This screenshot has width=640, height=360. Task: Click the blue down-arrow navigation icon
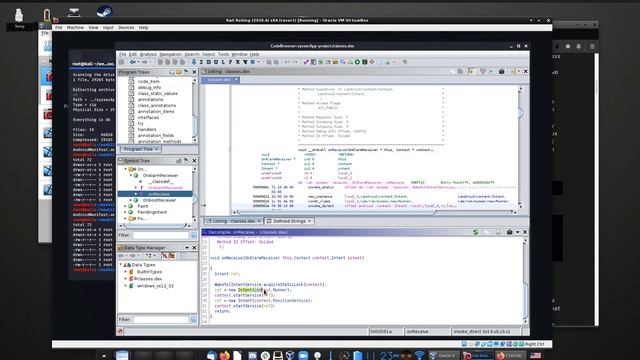tap(194, 62)
